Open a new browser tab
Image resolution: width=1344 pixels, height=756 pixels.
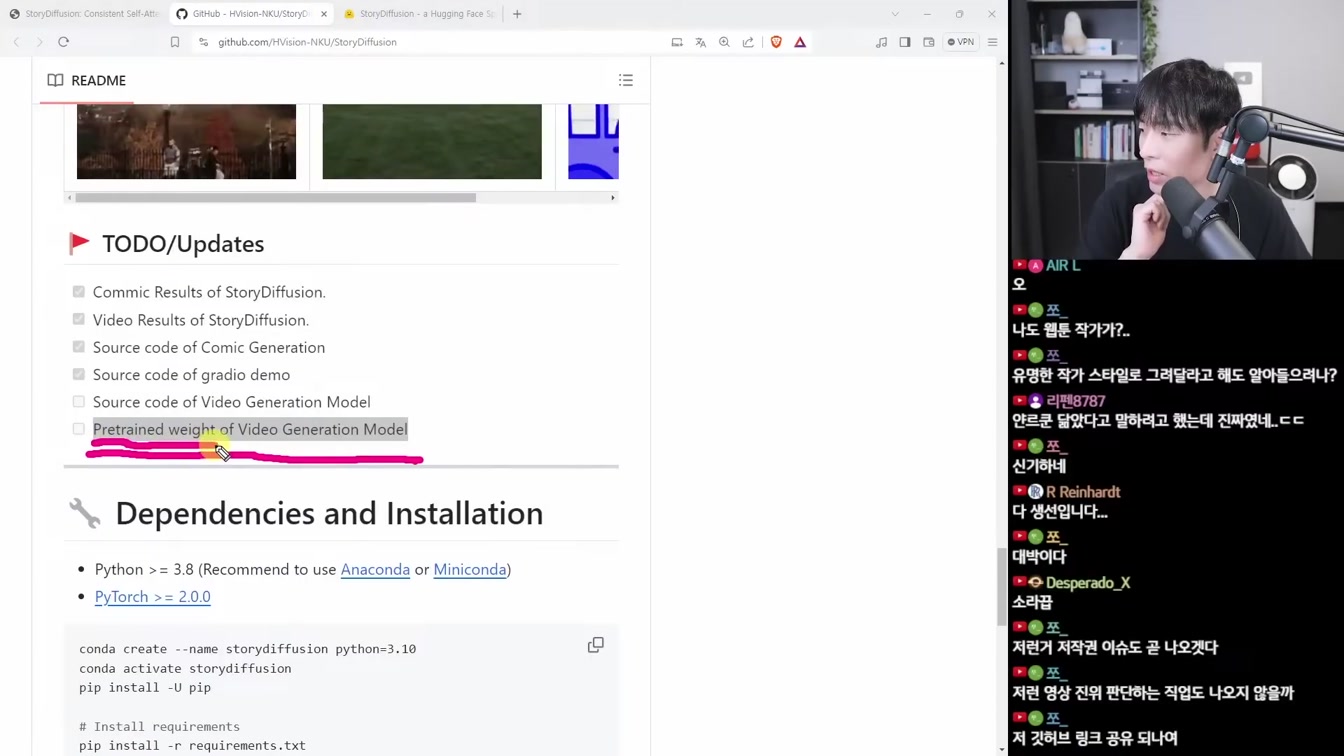[517, 14]
